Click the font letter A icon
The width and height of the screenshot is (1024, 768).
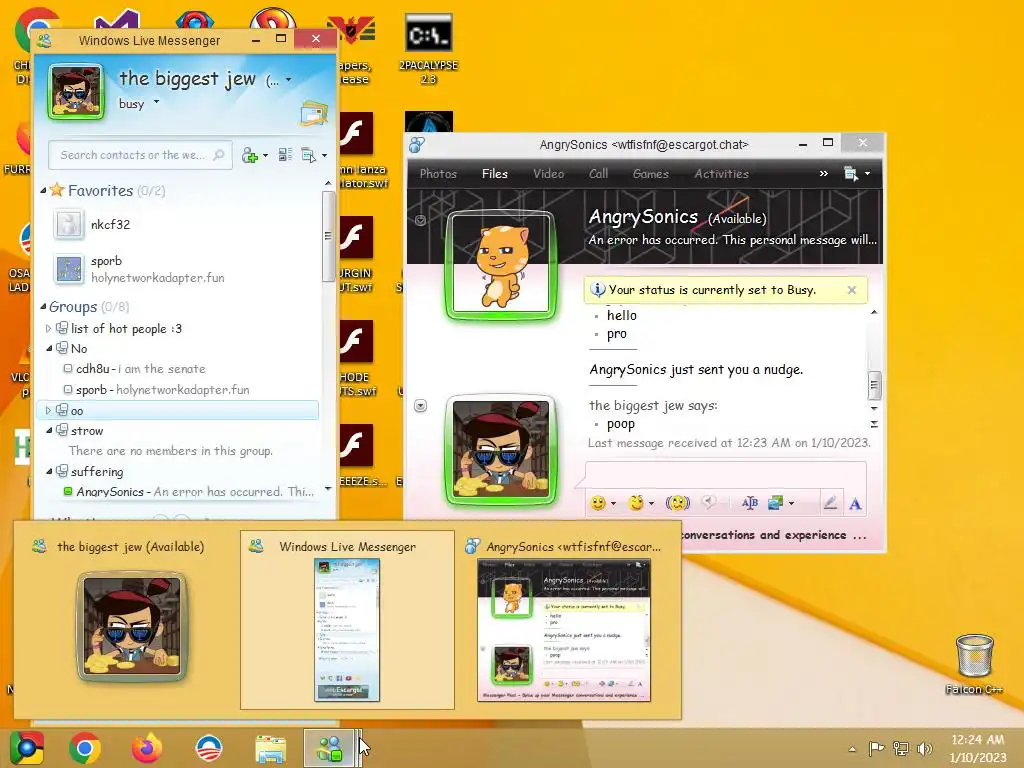coord(855,504)
